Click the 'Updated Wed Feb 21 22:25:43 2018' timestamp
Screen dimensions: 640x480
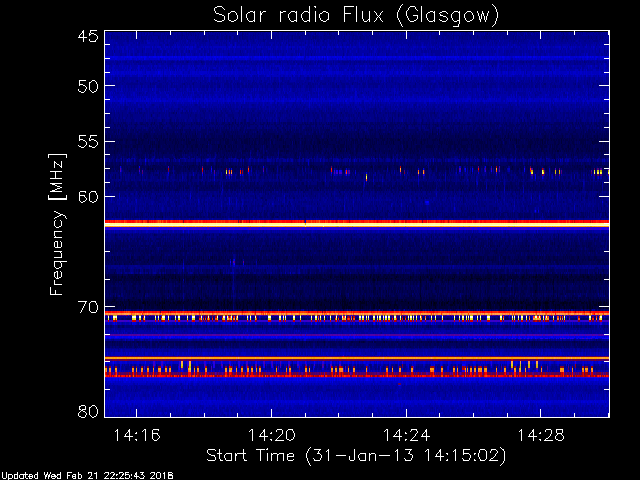pos(87,476)
